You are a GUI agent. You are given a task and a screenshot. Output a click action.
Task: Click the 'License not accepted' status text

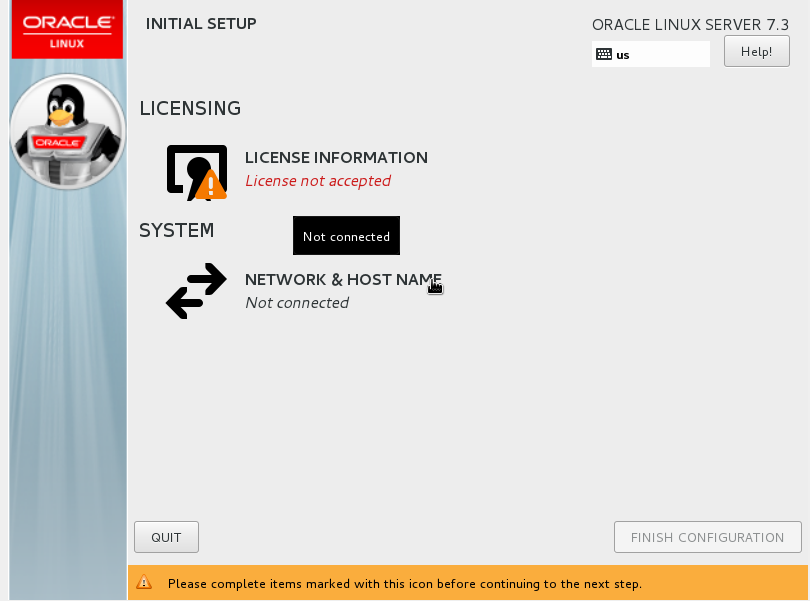point(318,181)
